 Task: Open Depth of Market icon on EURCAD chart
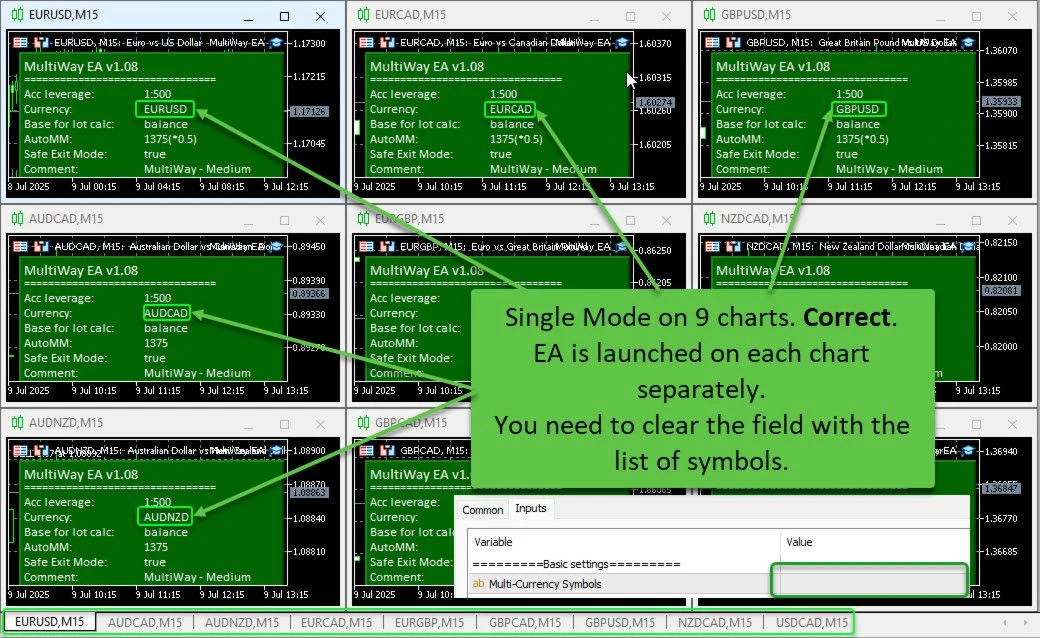click(387, 43)
